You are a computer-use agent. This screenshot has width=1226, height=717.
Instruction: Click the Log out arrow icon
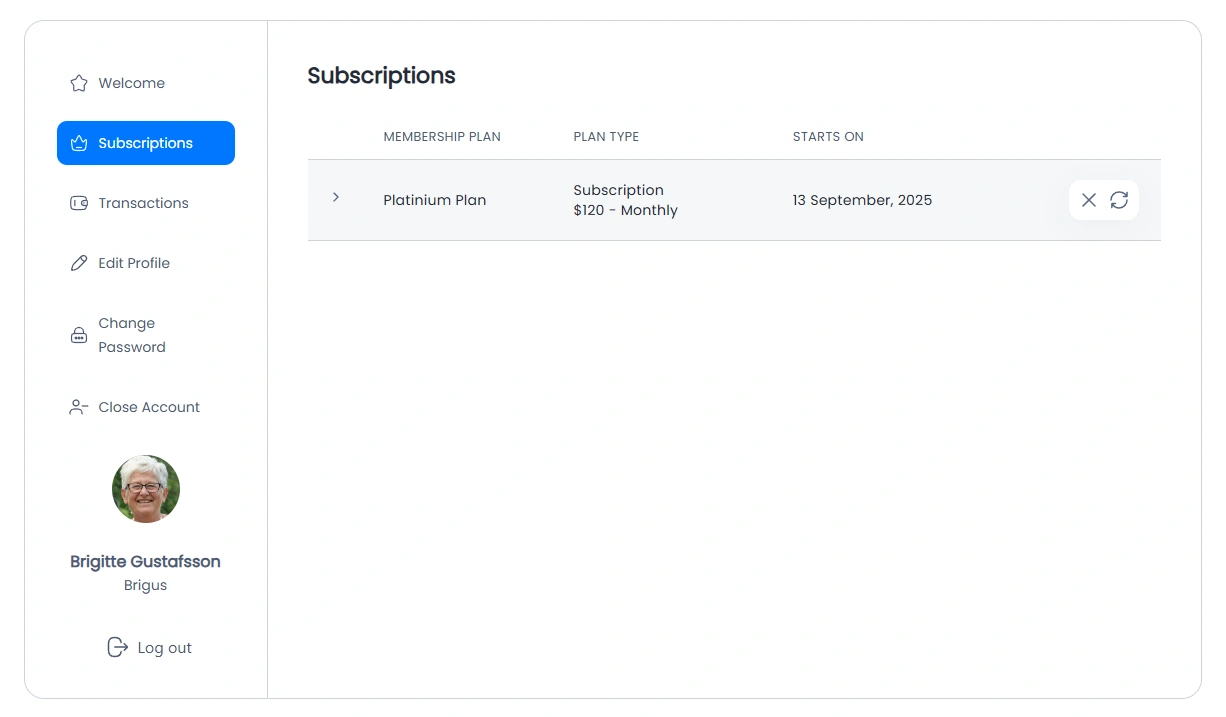[118, 647]
